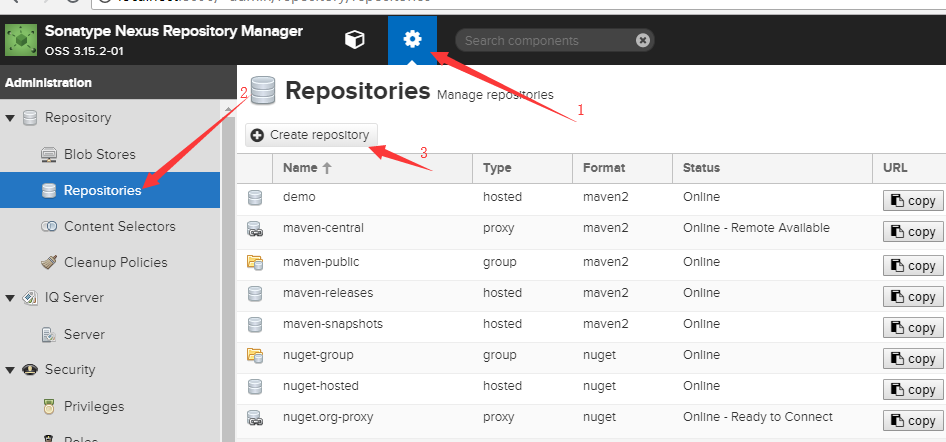Collapse the Security tree section
946x442 pixels.
10,370
